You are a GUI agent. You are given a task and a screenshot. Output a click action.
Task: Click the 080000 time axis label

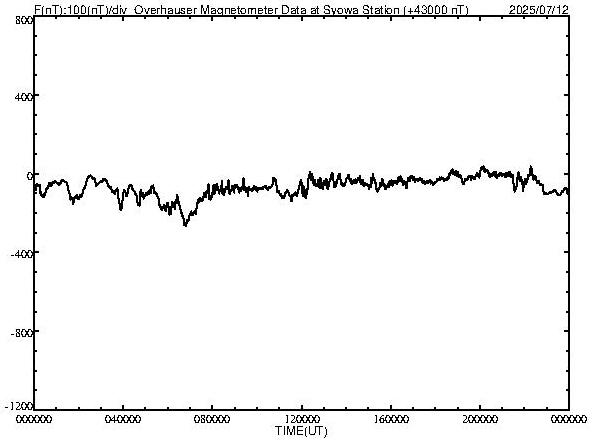(x=213, y=419)
